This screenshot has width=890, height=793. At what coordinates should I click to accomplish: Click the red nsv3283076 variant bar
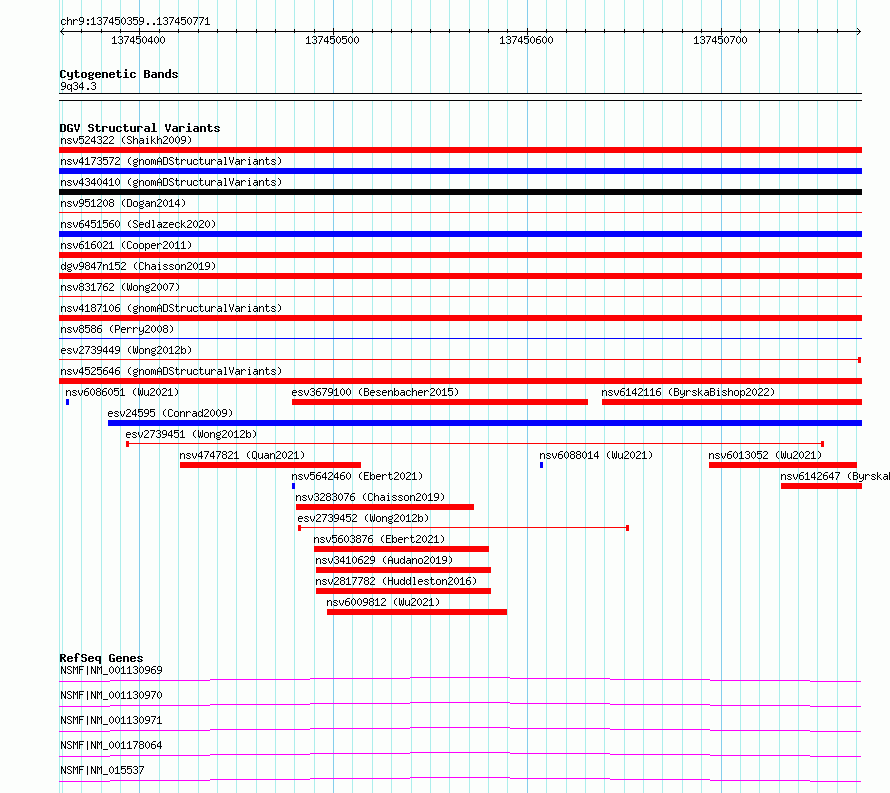[x=385, y=507]
